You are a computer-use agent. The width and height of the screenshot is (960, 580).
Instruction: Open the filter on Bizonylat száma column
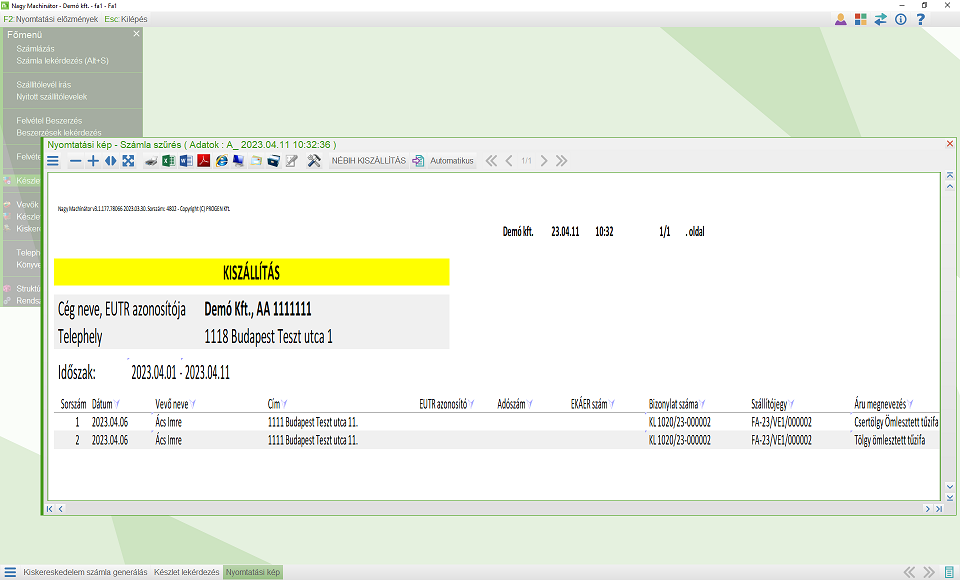(702, 404)
